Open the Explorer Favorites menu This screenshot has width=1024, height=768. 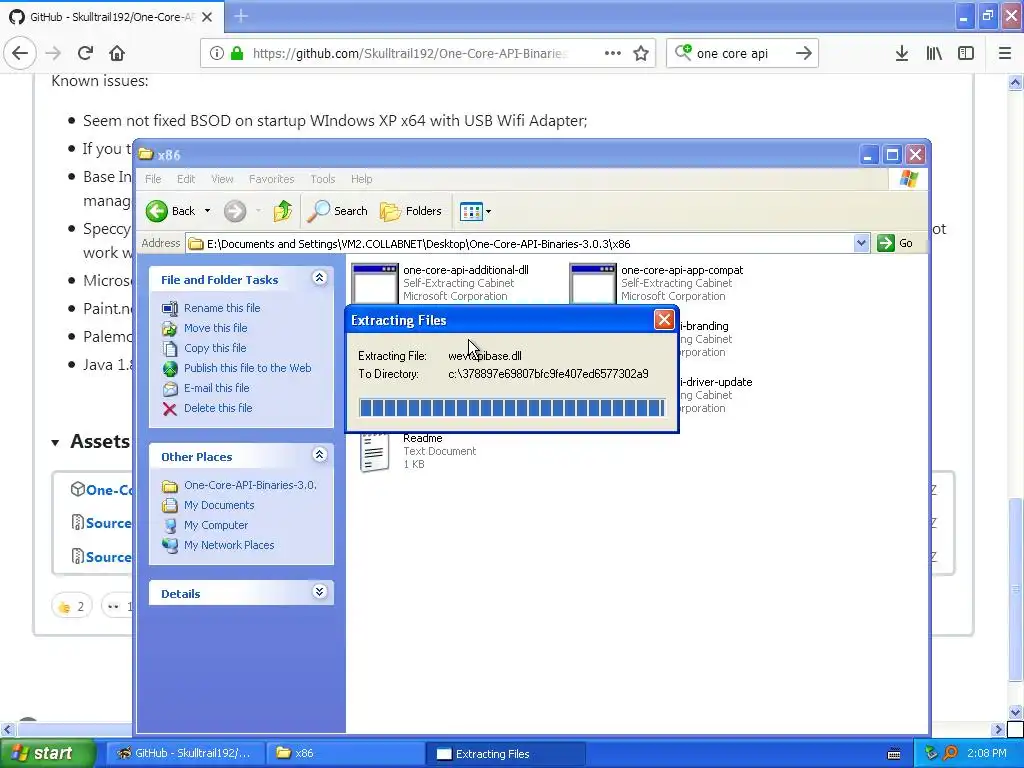[x=272, y=179]
